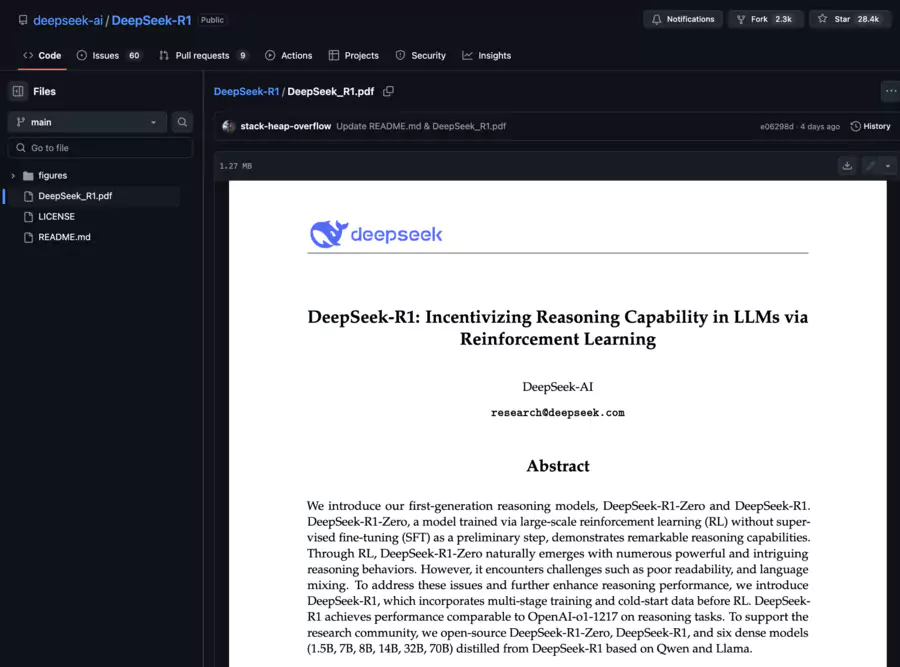Open the deepseek-ai owner link

[68, 20]
